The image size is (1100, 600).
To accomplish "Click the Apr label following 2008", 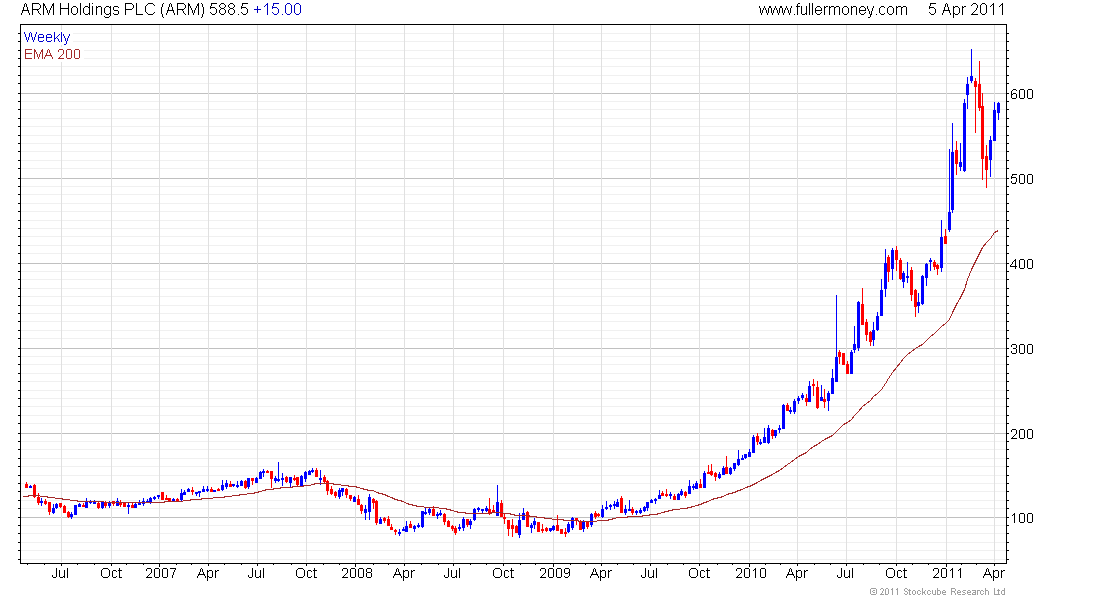I will [403, 573].
